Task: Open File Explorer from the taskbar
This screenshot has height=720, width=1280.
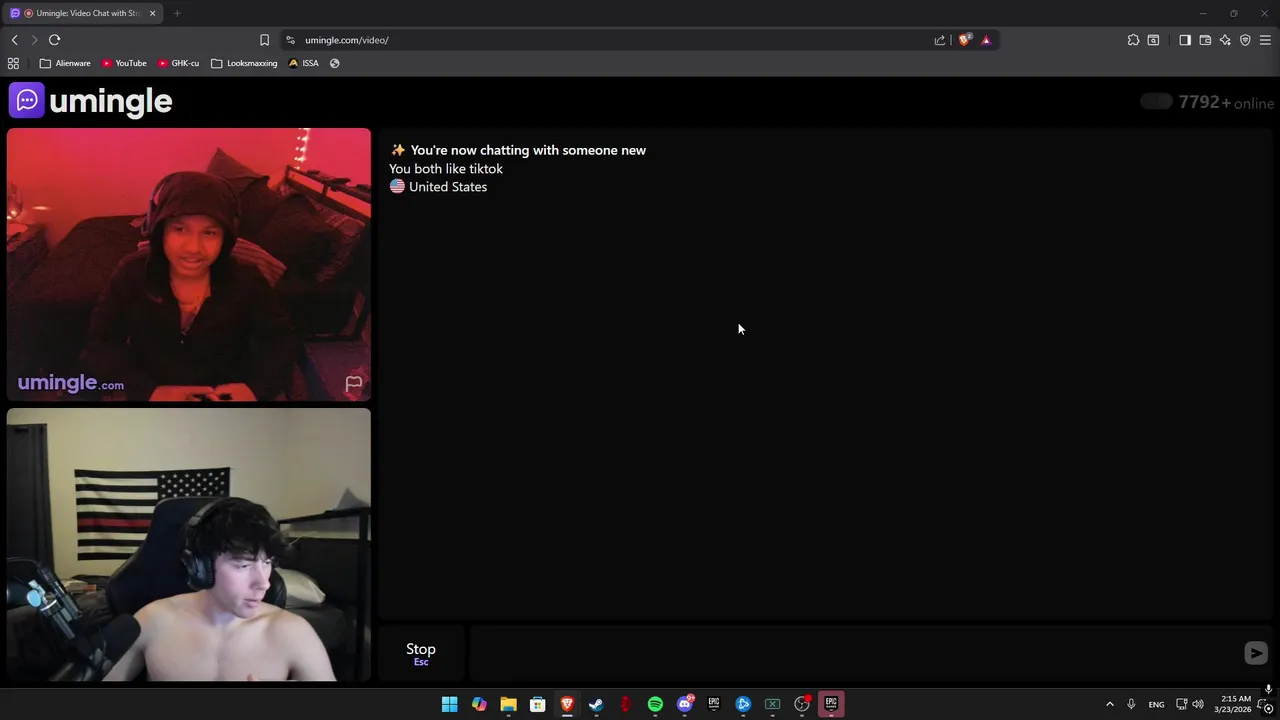Action: 508,704
